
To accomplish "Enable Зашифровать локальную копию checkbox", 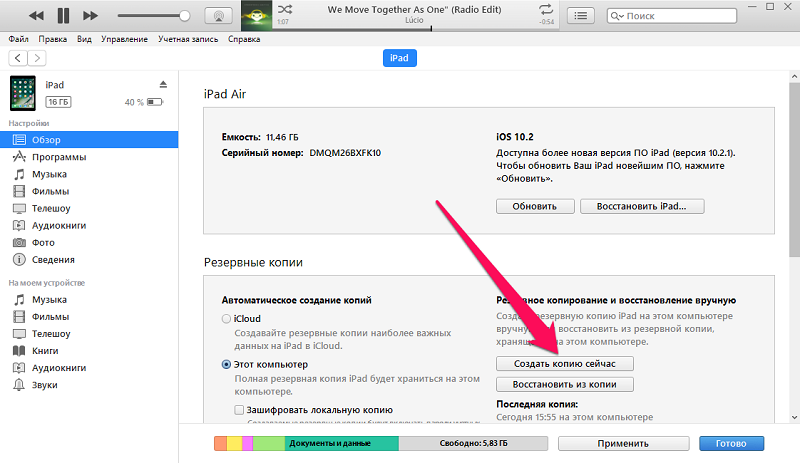I will tap(240, 410).
